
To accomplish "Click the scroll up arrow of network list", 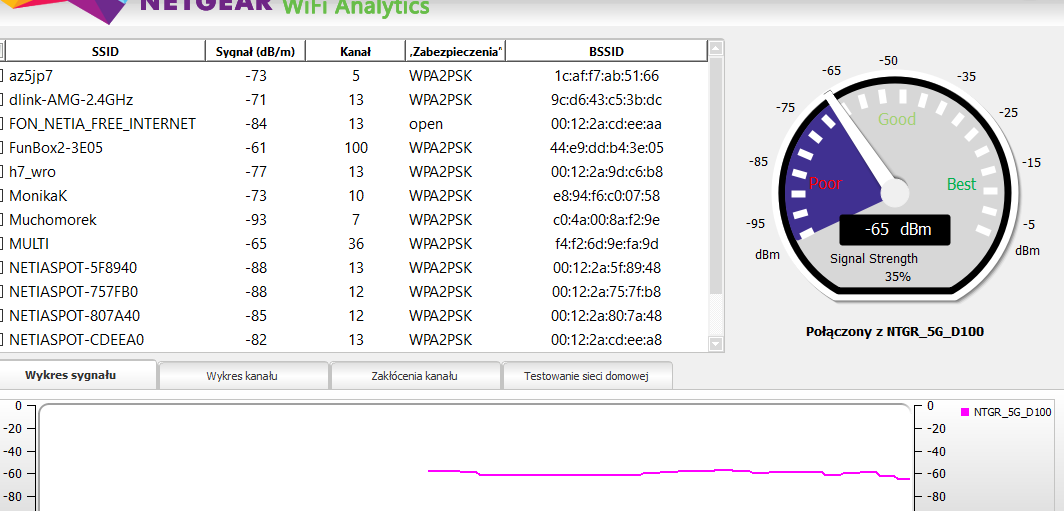I will (715, 50).
